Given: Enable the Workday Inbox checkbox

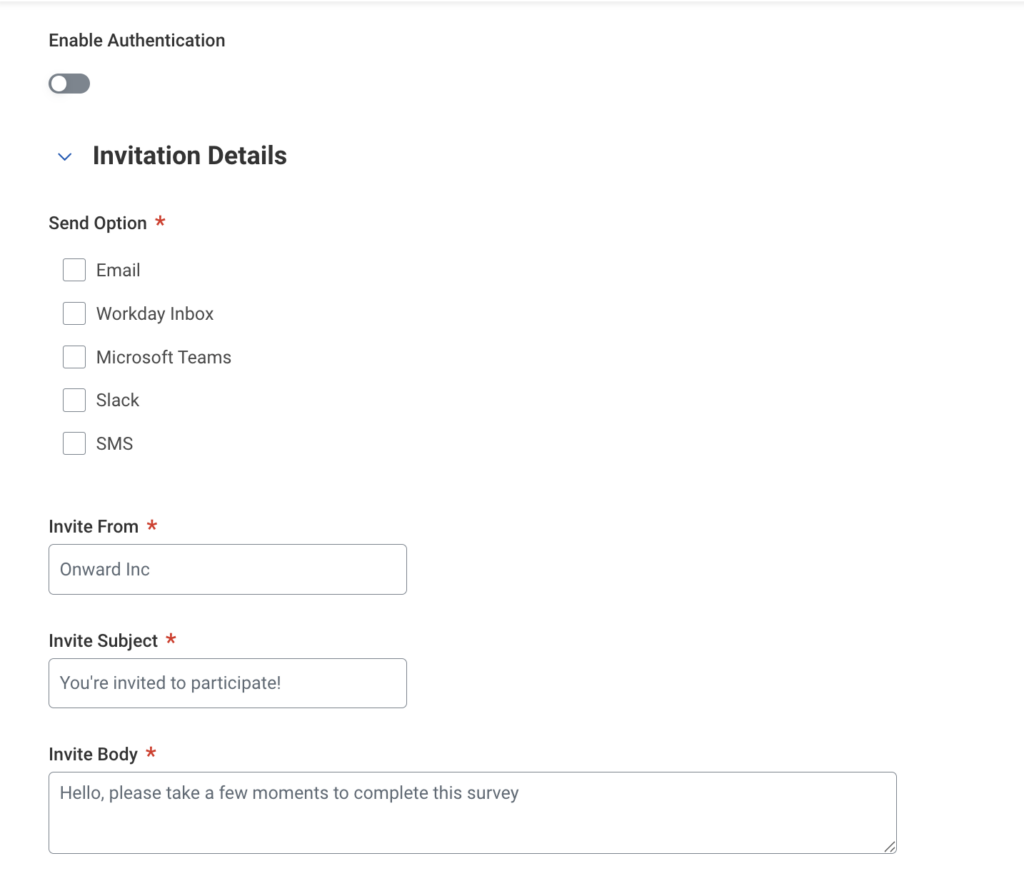Looking at the screenshot, I should (x=74, y=314).
